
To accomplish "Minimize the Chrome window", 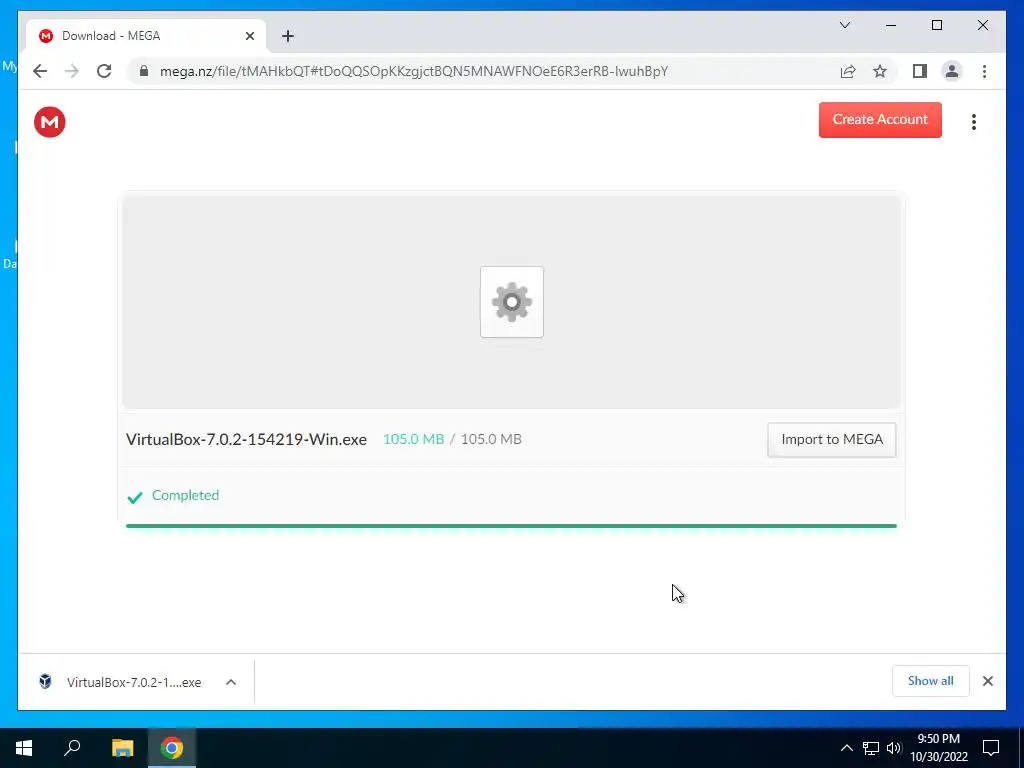I will [891, 25].
